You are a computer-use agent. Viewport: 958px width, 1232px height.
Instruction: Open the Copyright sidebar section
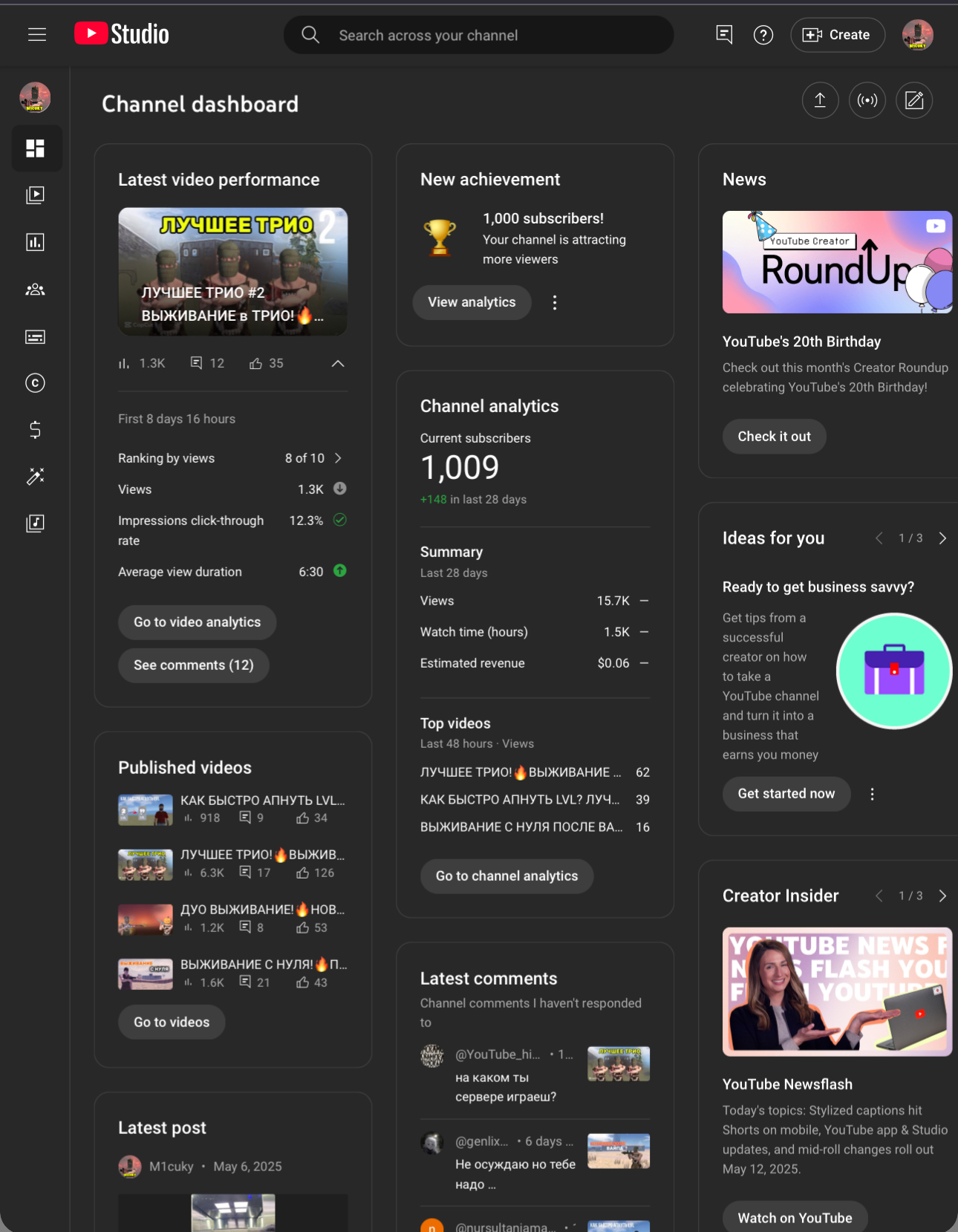[x=35, y=383]
